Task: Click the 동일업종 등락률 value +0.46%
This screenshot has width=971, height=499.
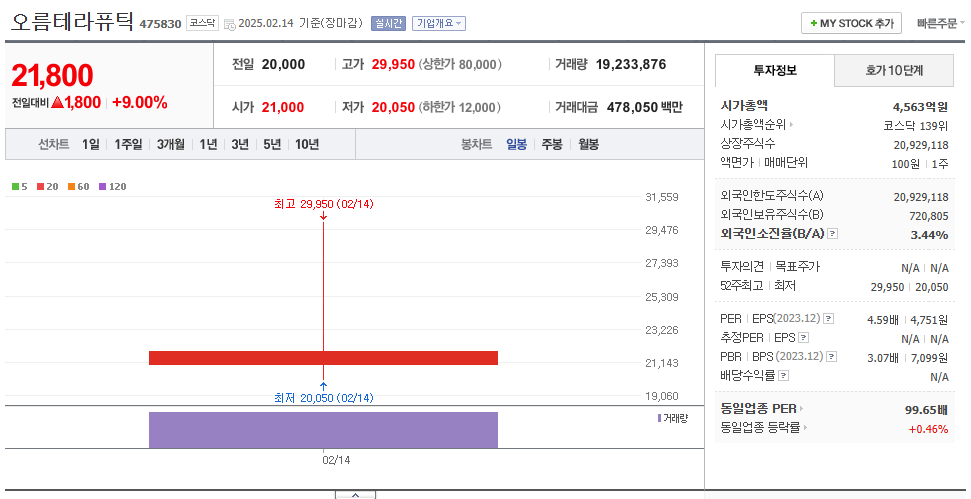Action: pos(928,429)
